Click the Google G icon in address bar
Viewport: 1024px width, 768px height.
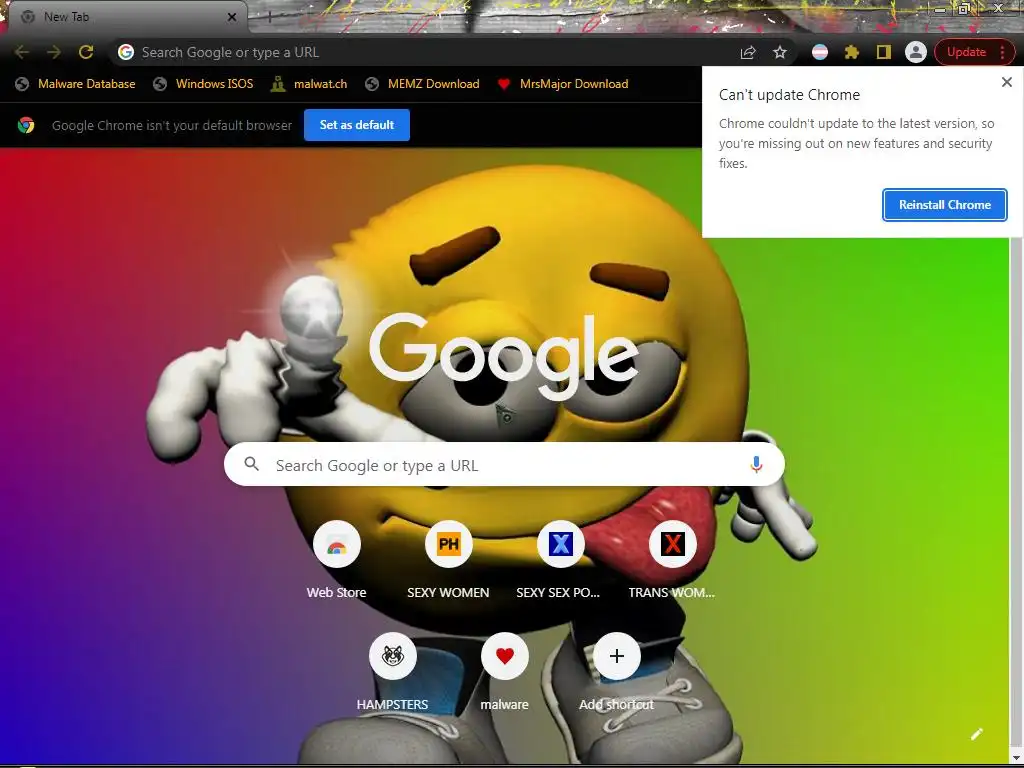tap(126, 52)
